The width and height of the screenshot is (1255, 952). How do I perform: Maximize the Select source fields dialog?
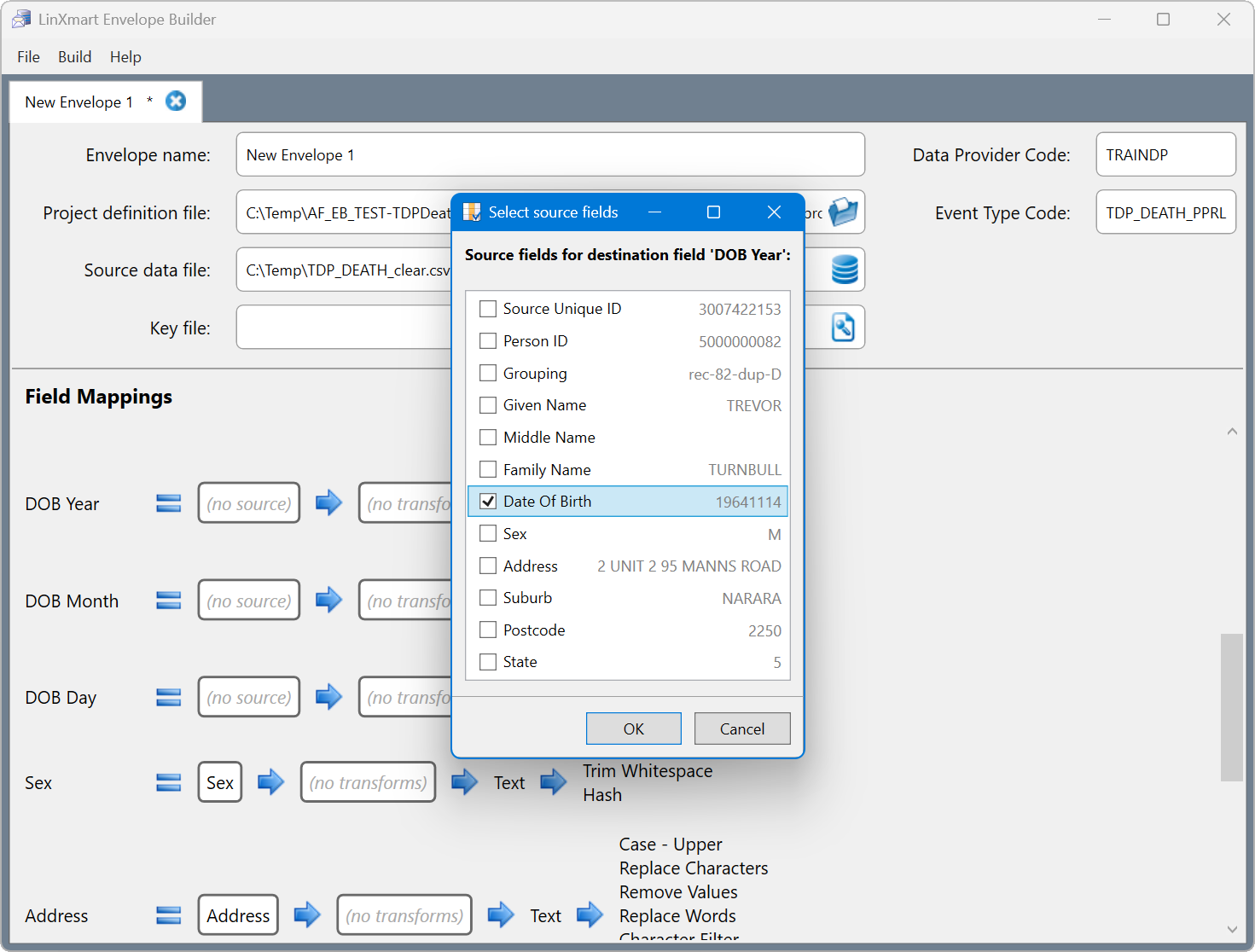pos(714,212)
